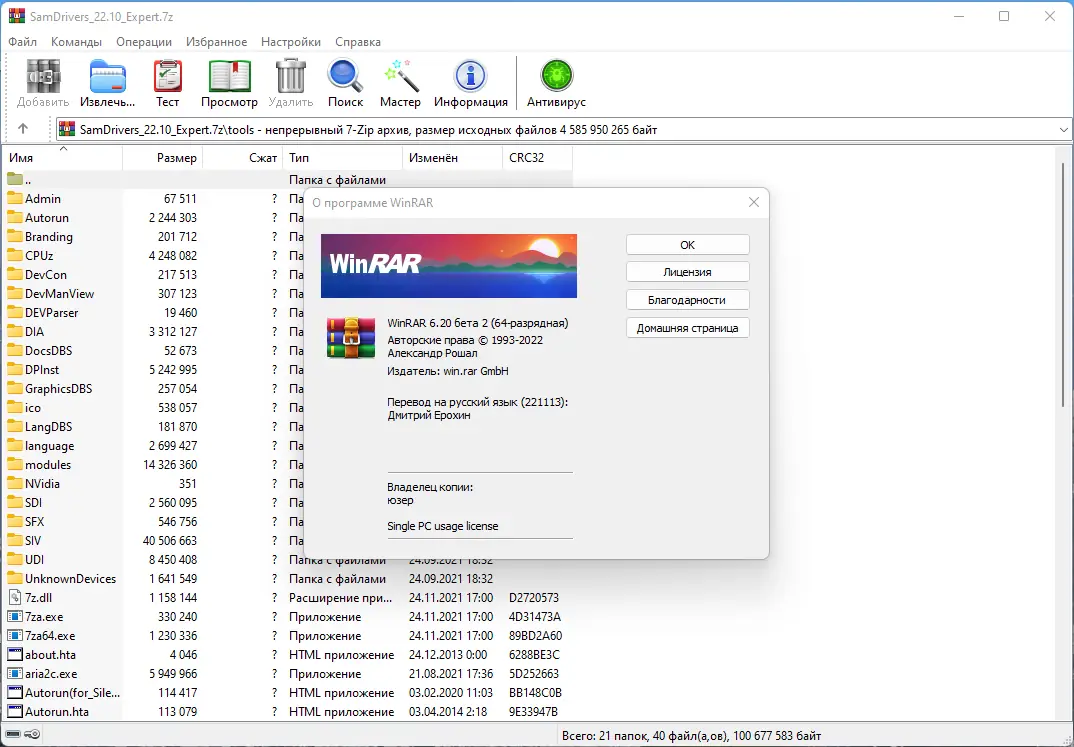1074x747 pixels.
Task: Click the 7za.exe application icon
Action: point(15,617)
